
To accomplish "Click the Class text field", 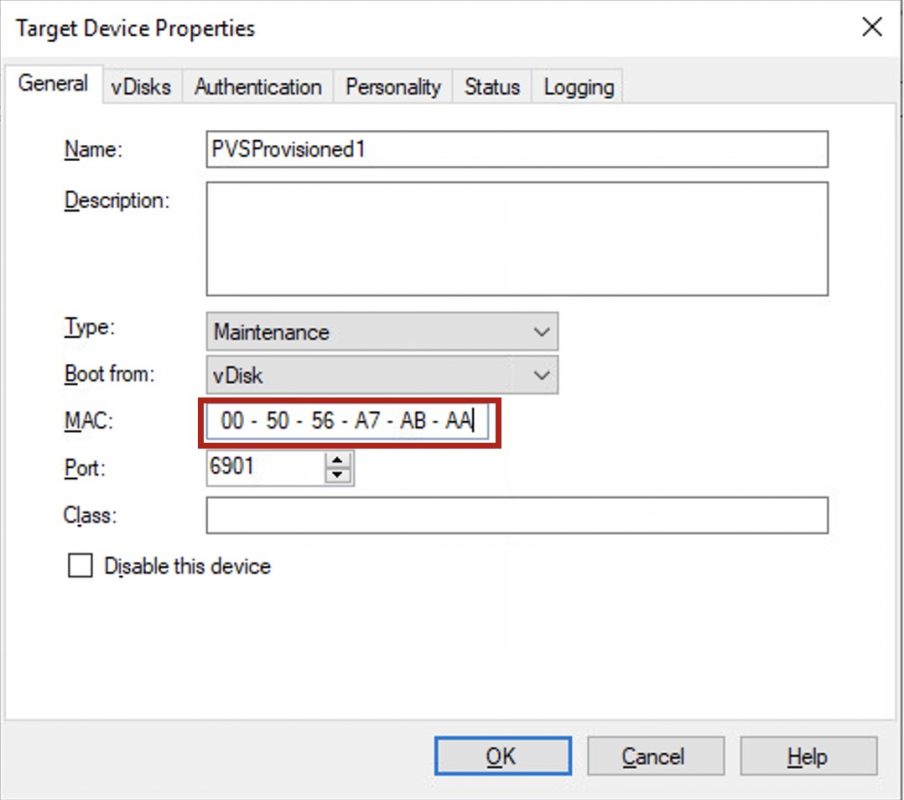I will (x=516, y=515).
